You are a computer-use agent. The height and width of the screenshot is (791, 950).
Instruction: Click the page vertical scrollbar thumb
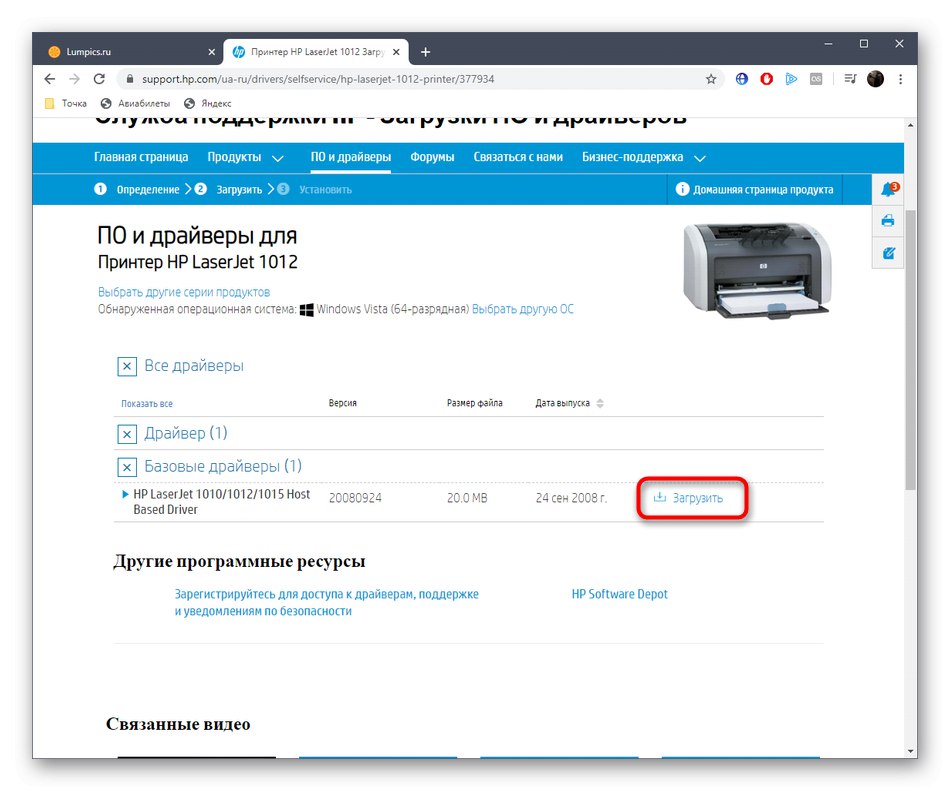(x=910, y=349)
